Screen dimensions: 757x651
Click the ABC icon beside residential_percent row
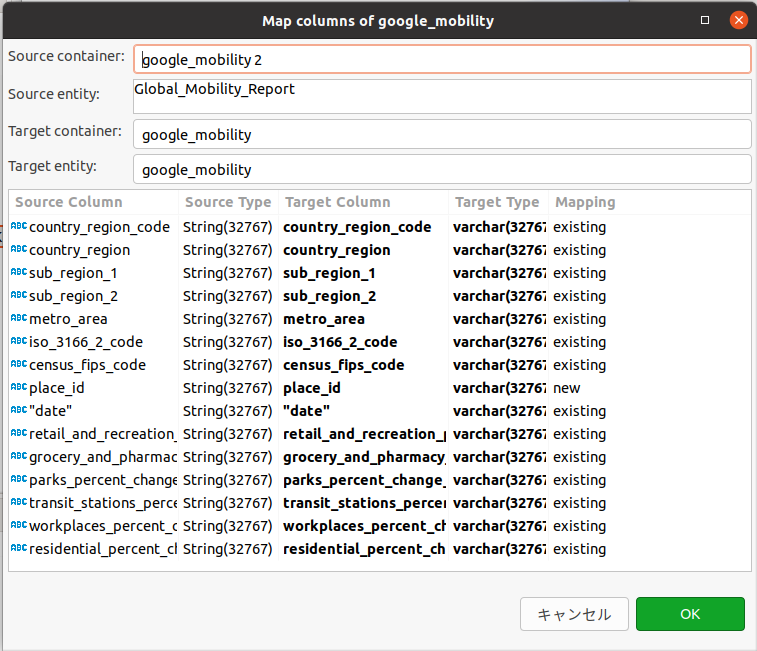click(19, 549)
